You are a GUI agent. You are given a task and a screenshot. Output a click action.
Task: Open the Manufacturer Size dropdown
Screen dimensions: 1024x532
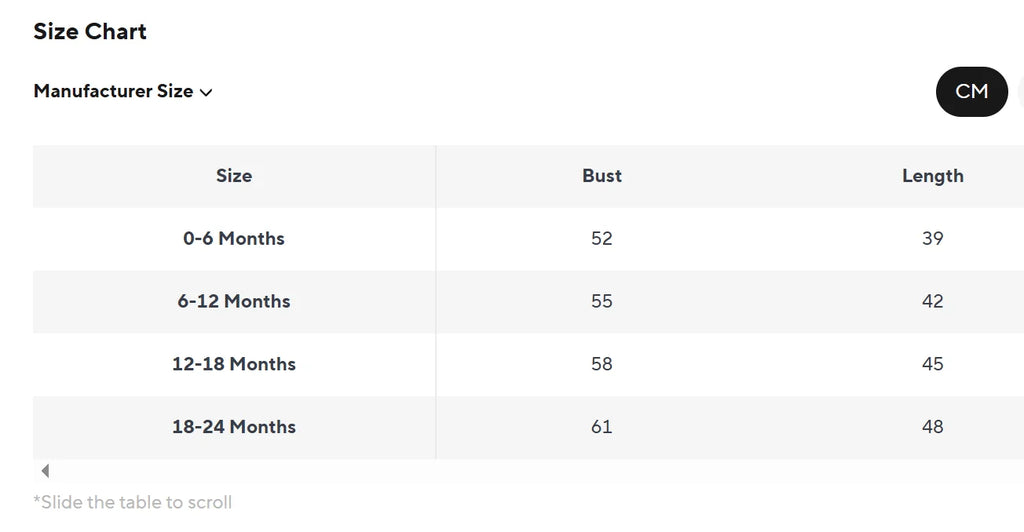(123, 91)
